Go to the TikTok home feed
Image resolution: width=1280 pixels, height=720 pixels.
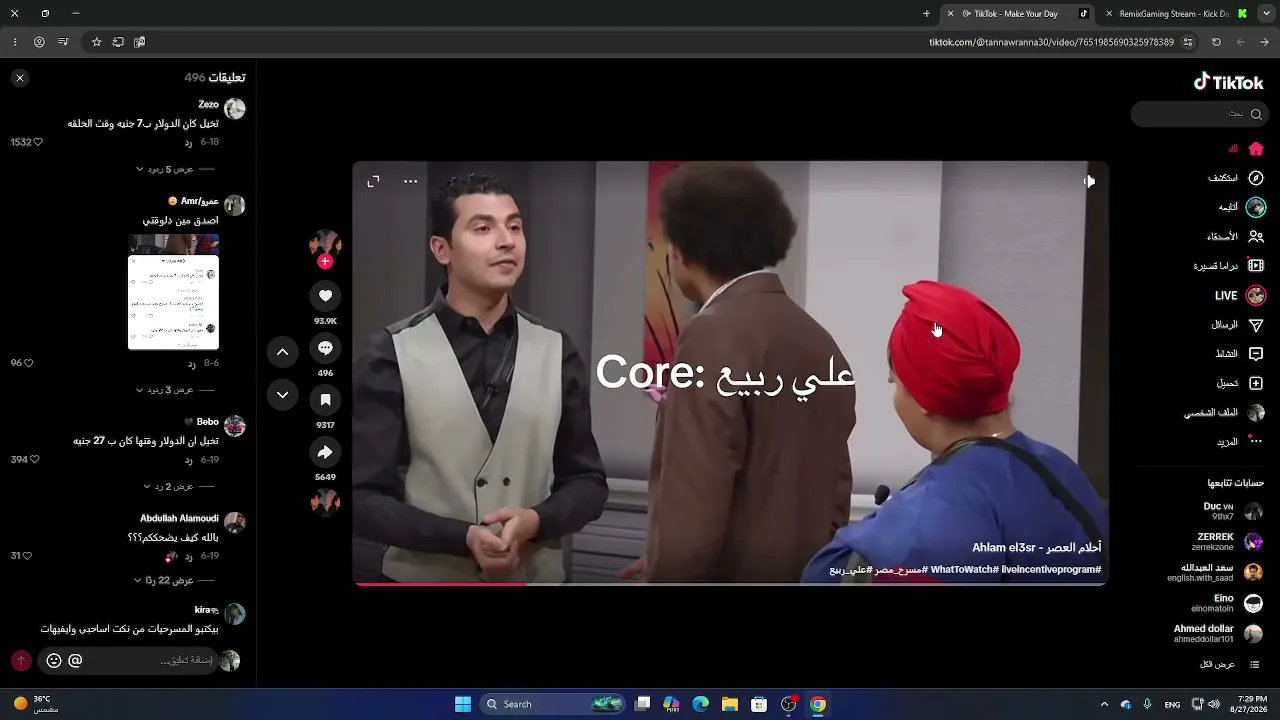click(x=1256, y=149)
